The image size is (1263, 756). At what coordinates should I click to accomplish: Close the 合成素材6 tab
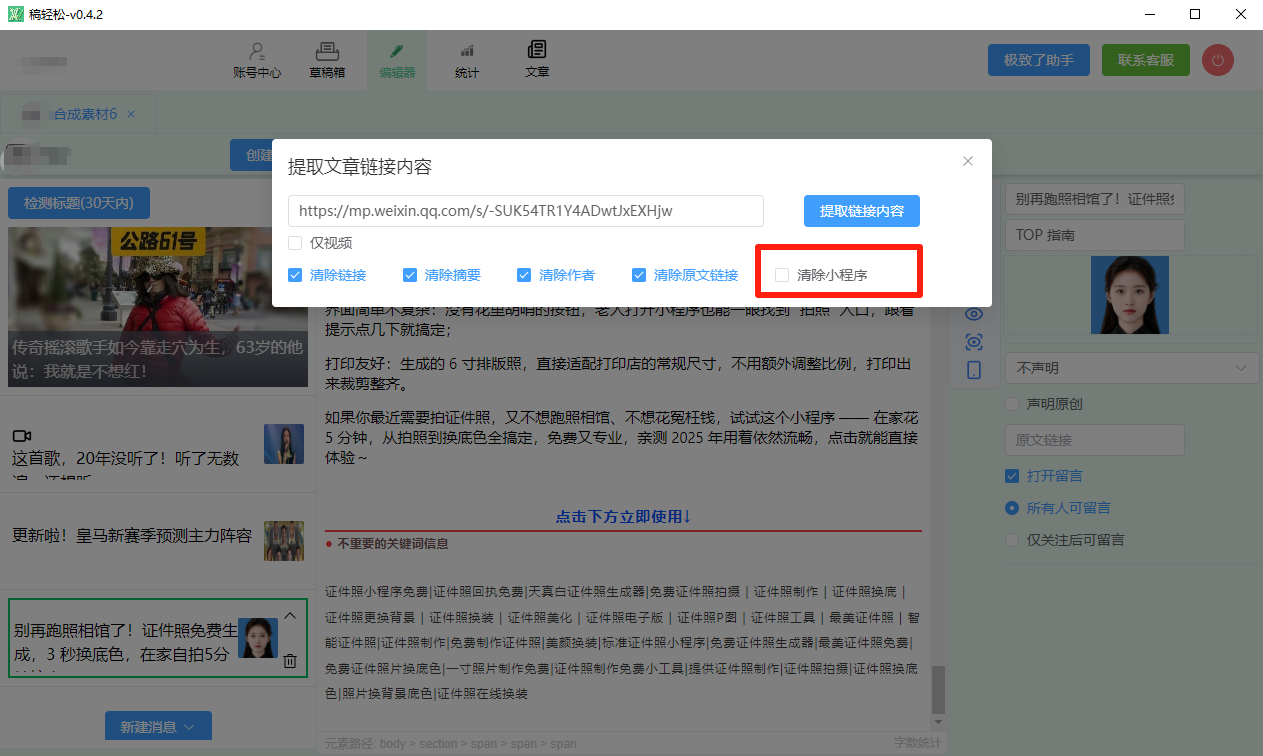131,114
